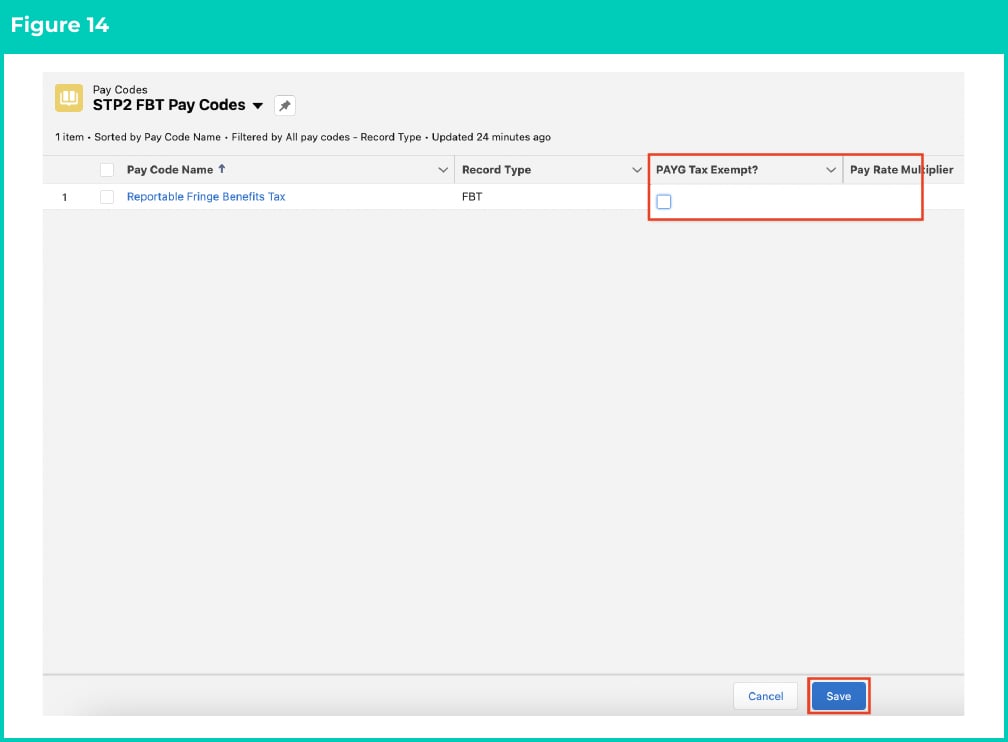Open the PAYG Tax Exempt column actions chevron

tap(831, 170)
